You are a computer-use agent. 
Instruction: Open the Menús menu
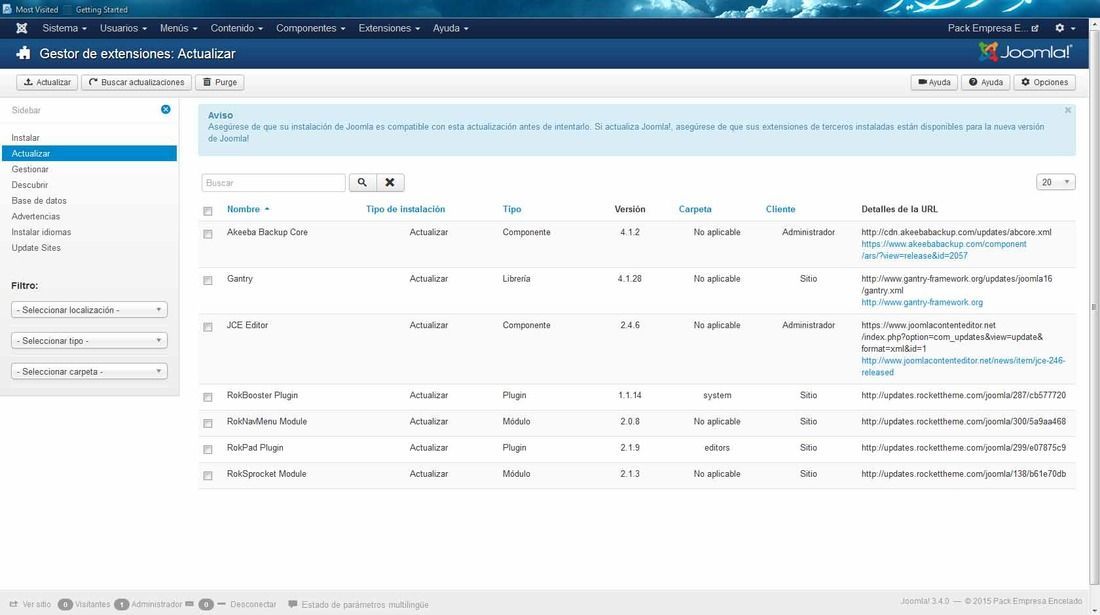(178, 28)
